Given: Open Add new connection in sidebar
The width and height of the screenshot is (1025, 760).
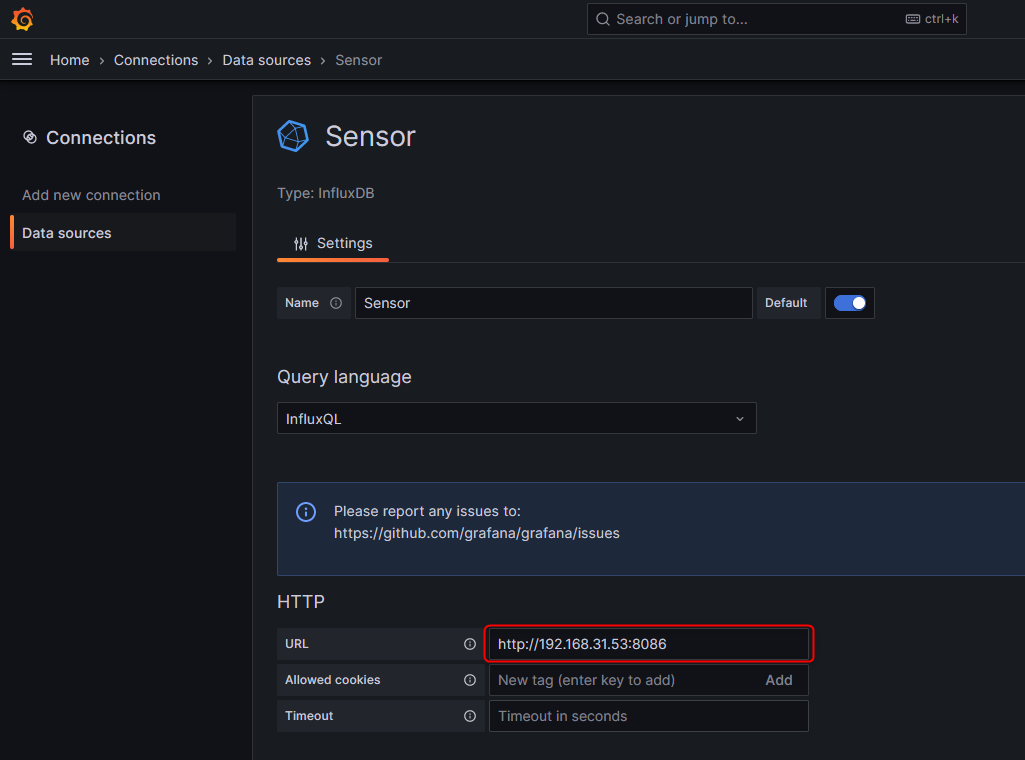Looking at the screenshot, I should (x=92, y=195).
